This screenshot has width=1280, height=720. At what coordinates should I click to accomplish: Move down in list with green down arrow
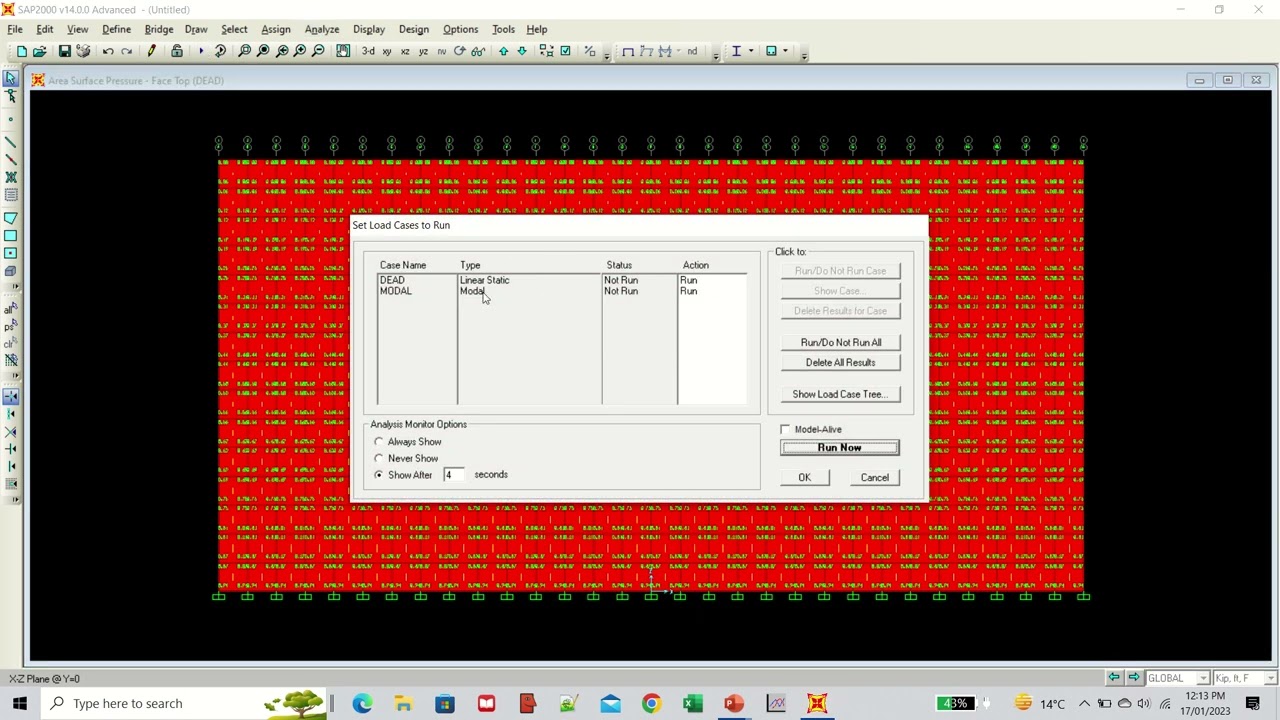click(x=522, y=51)
